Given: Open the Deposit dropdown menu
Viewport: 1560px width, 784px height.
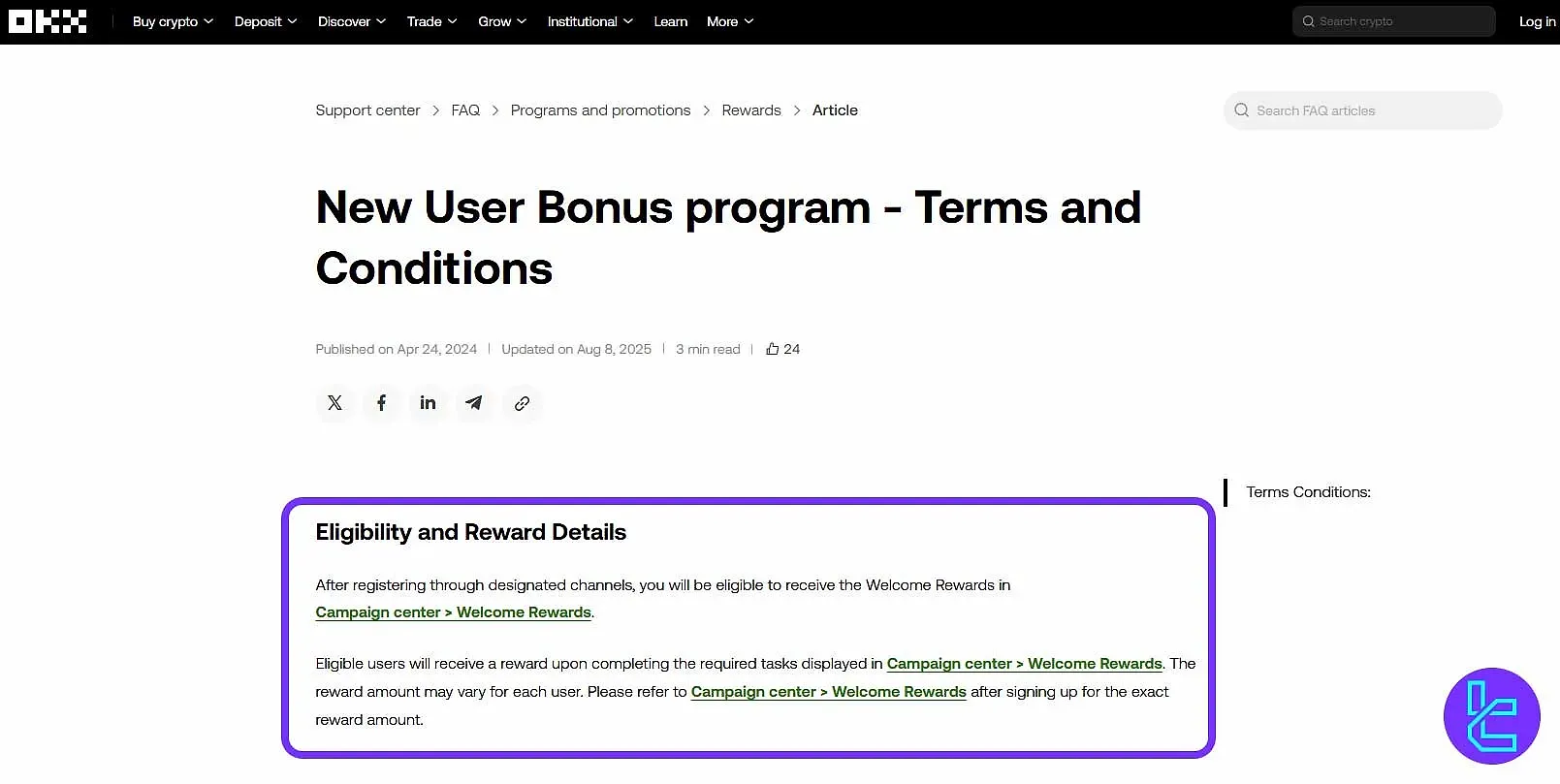Looking at the screenshot, I should 265,21.
